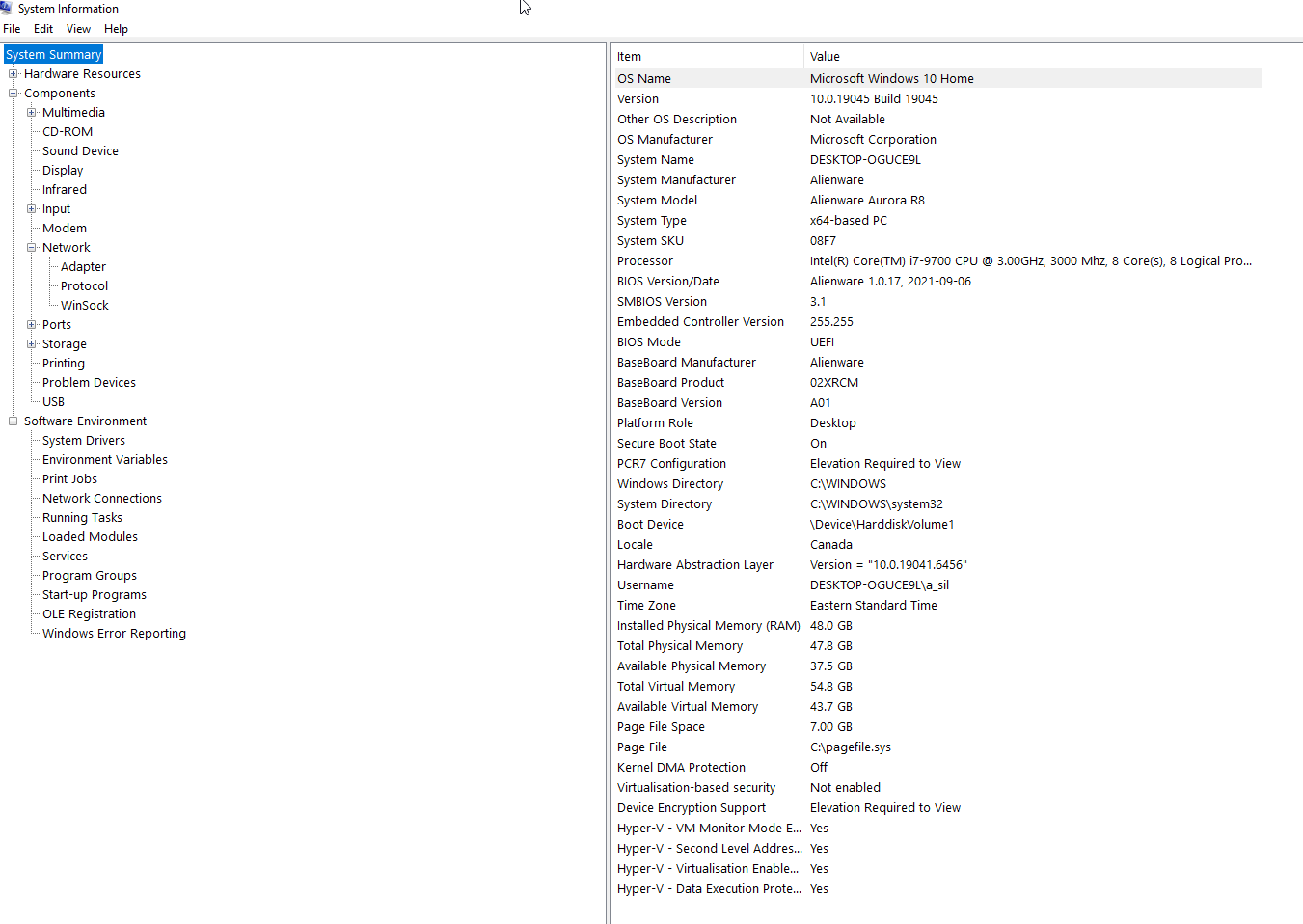Open the File menu
Viewport: 1303px width, 924px height.
point(12,29)
